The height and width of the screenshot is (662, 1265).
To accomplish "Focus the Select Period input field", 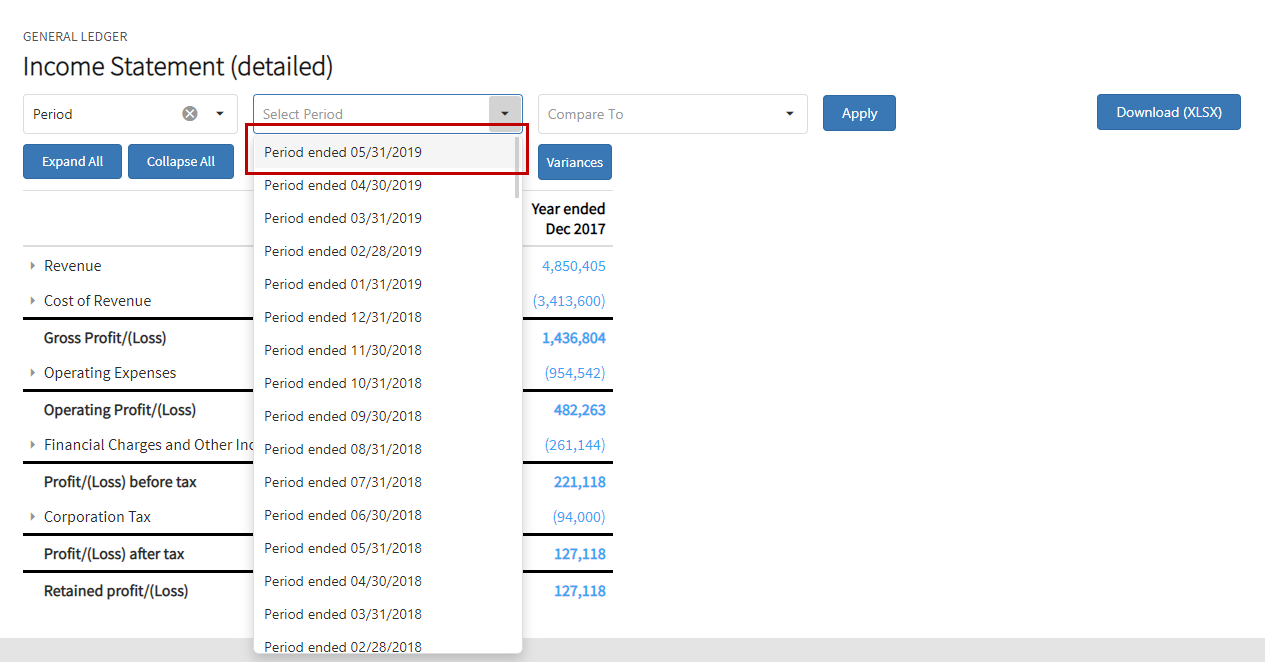I will tap(371, 114).
